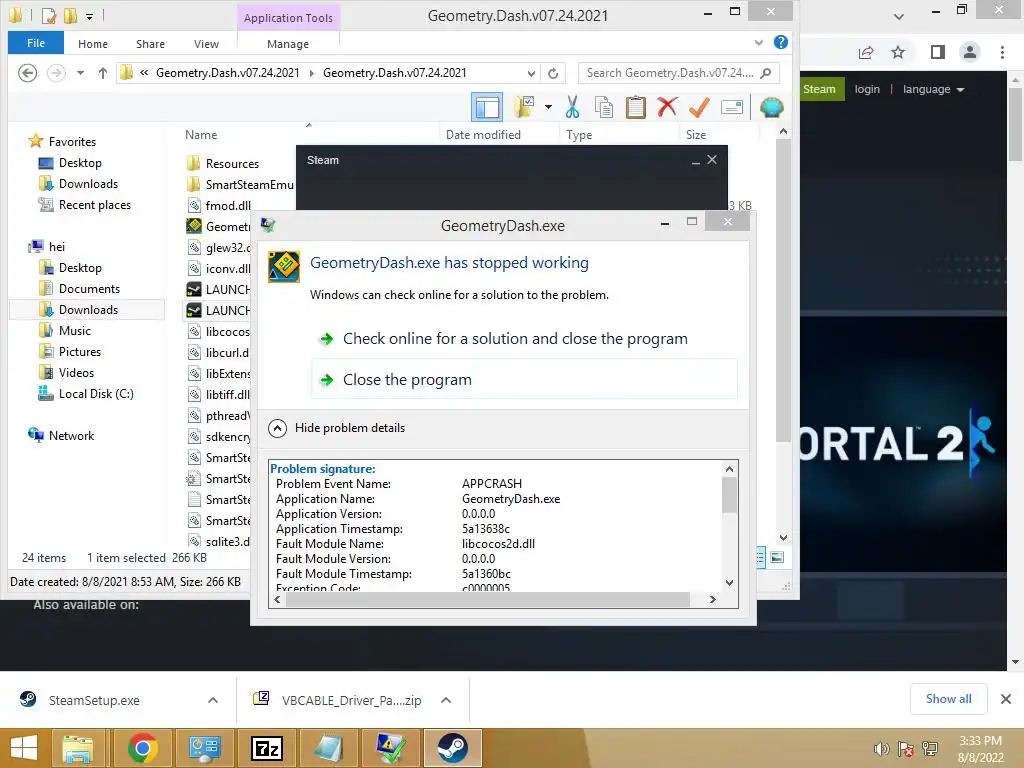Open Windows Start button

click(24, 748)
